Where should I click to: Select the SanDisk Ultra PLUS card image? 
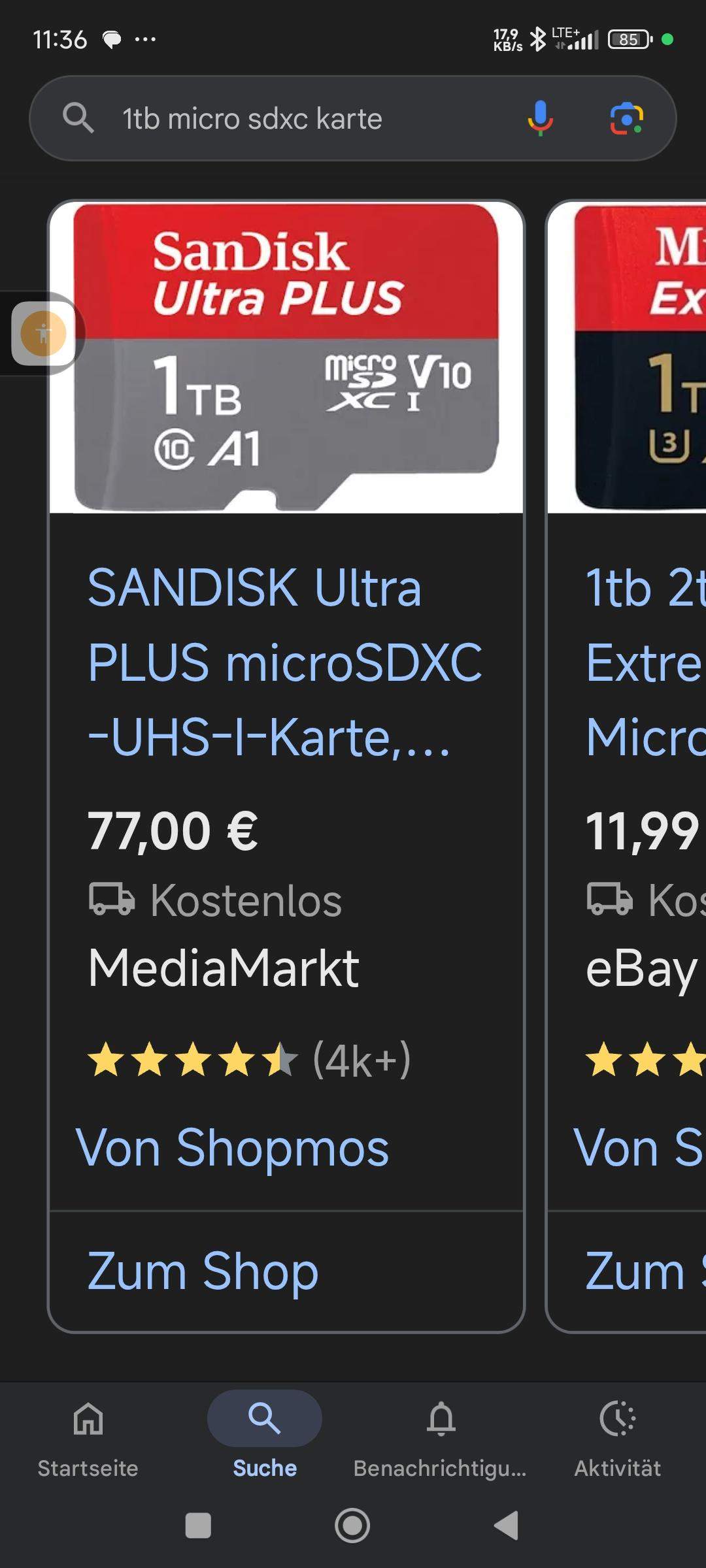(x=288, y=356)
